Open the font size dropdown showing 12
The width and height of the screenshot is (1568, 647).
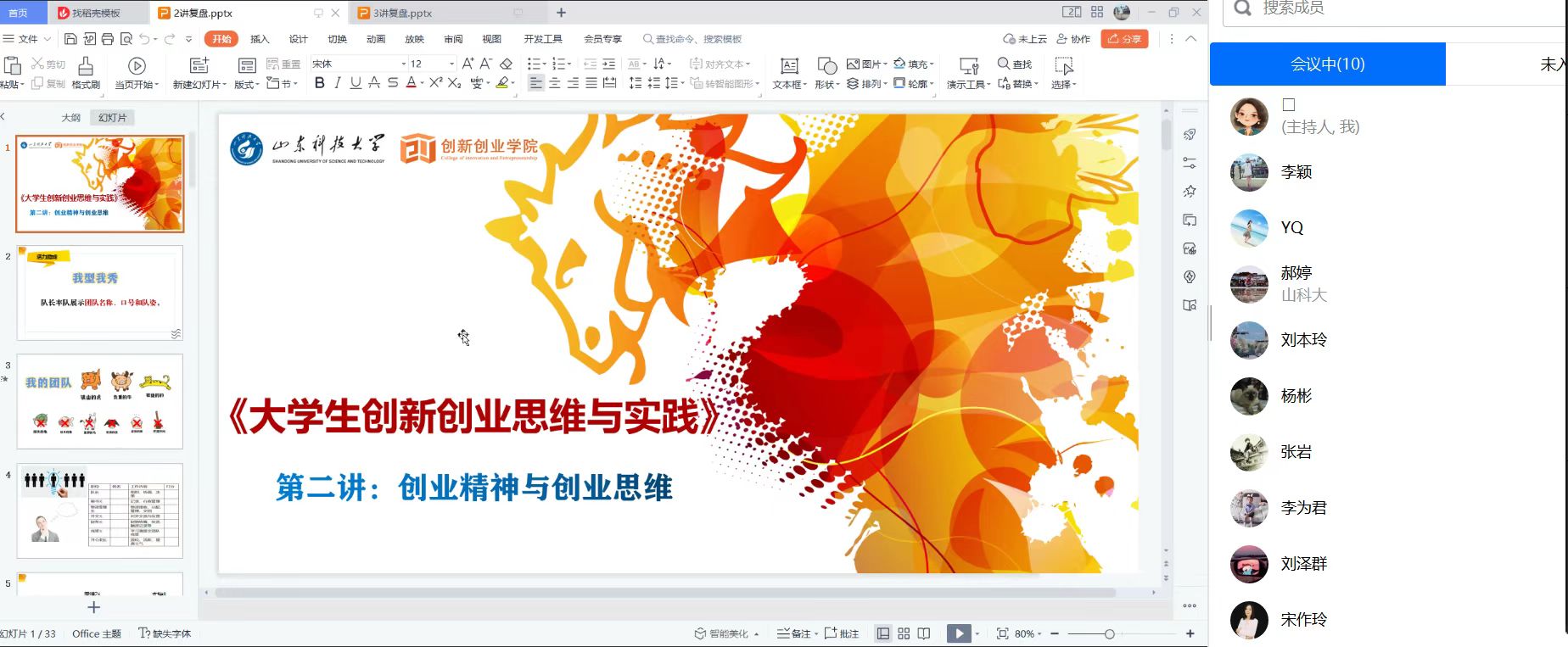pyautogui.click(x=451, y=64)
